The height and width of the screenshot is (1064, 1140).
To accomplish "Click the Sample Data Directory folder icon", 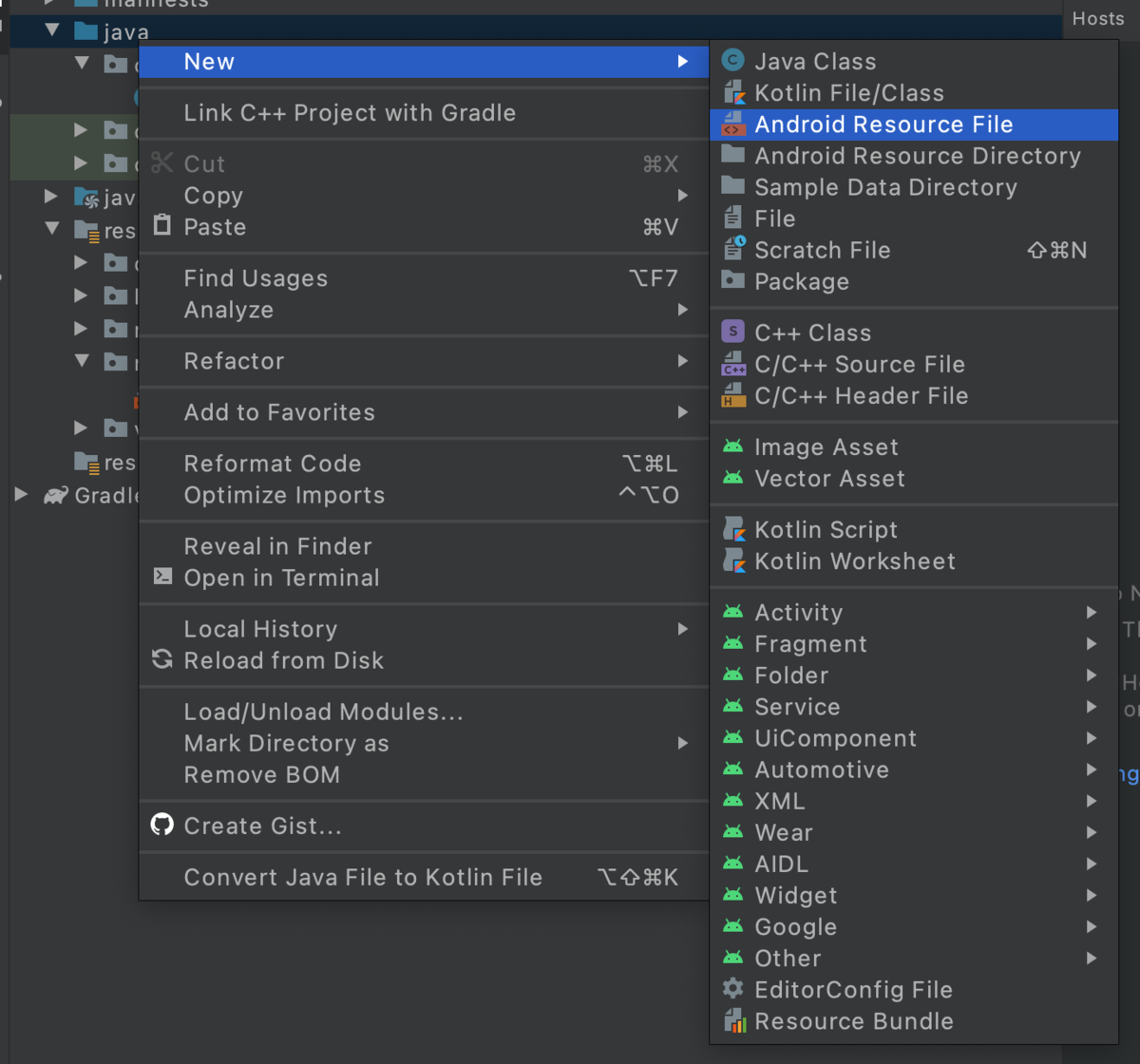I will (x=732, y=186).
